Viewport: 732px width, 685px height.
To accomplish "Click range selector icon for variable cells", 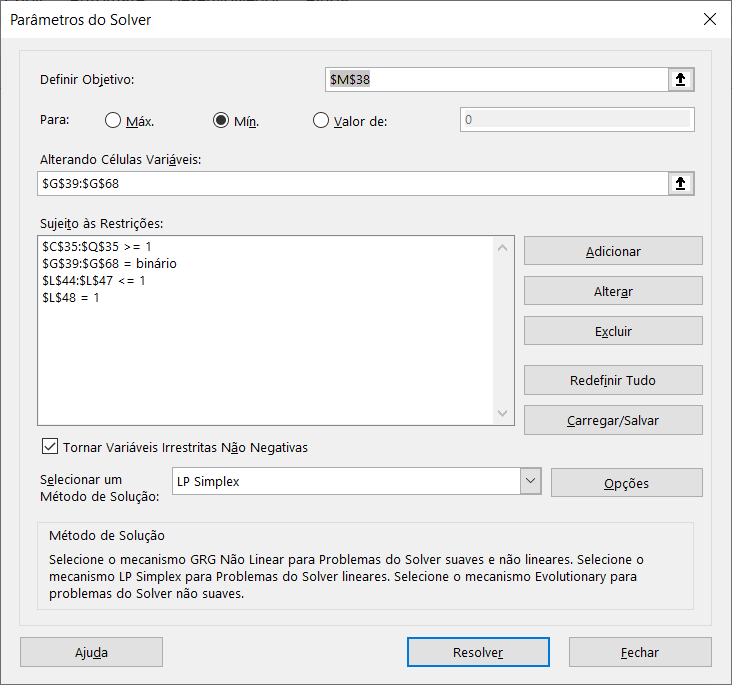I will click(681, 183).
